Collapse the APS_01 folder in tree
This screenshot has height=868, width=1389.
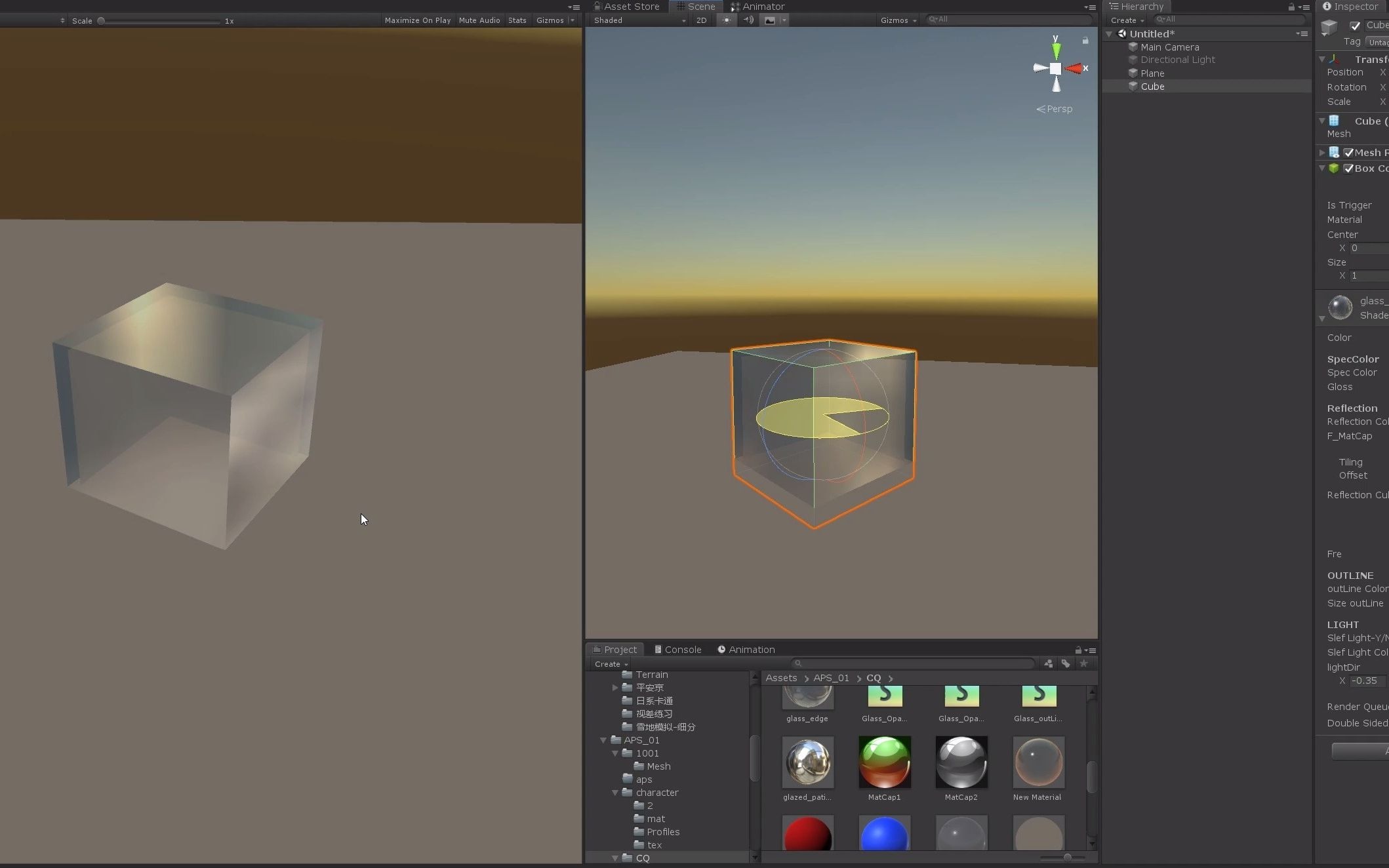(603, 740)
